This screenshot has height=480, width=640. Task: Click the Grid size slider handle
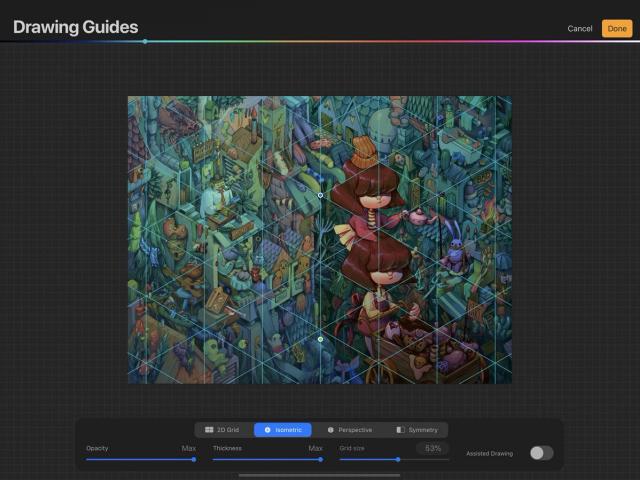(x=398, y=460)
